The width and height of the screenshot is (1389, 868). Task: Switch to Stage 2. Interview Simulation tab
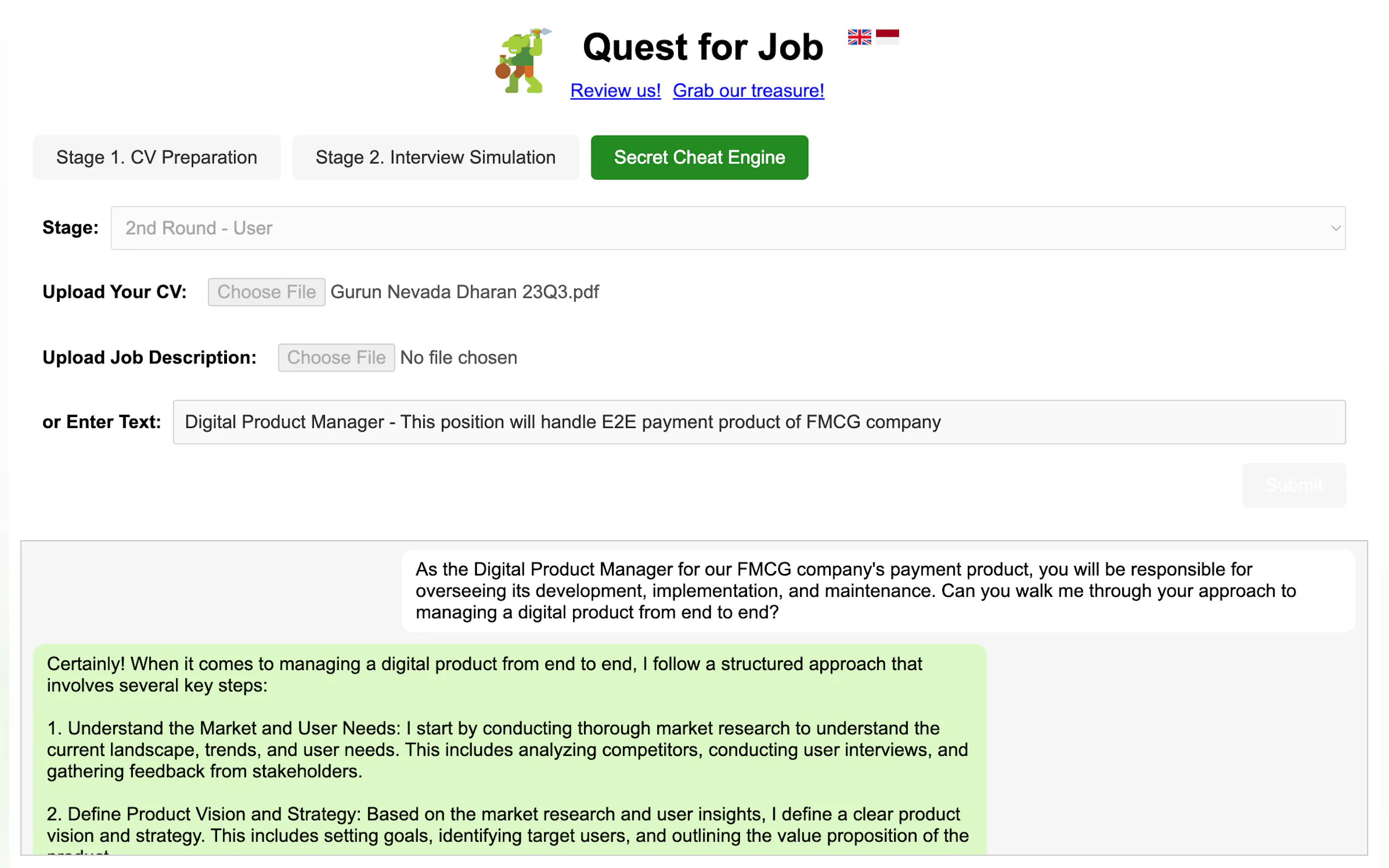click(435, 157)
